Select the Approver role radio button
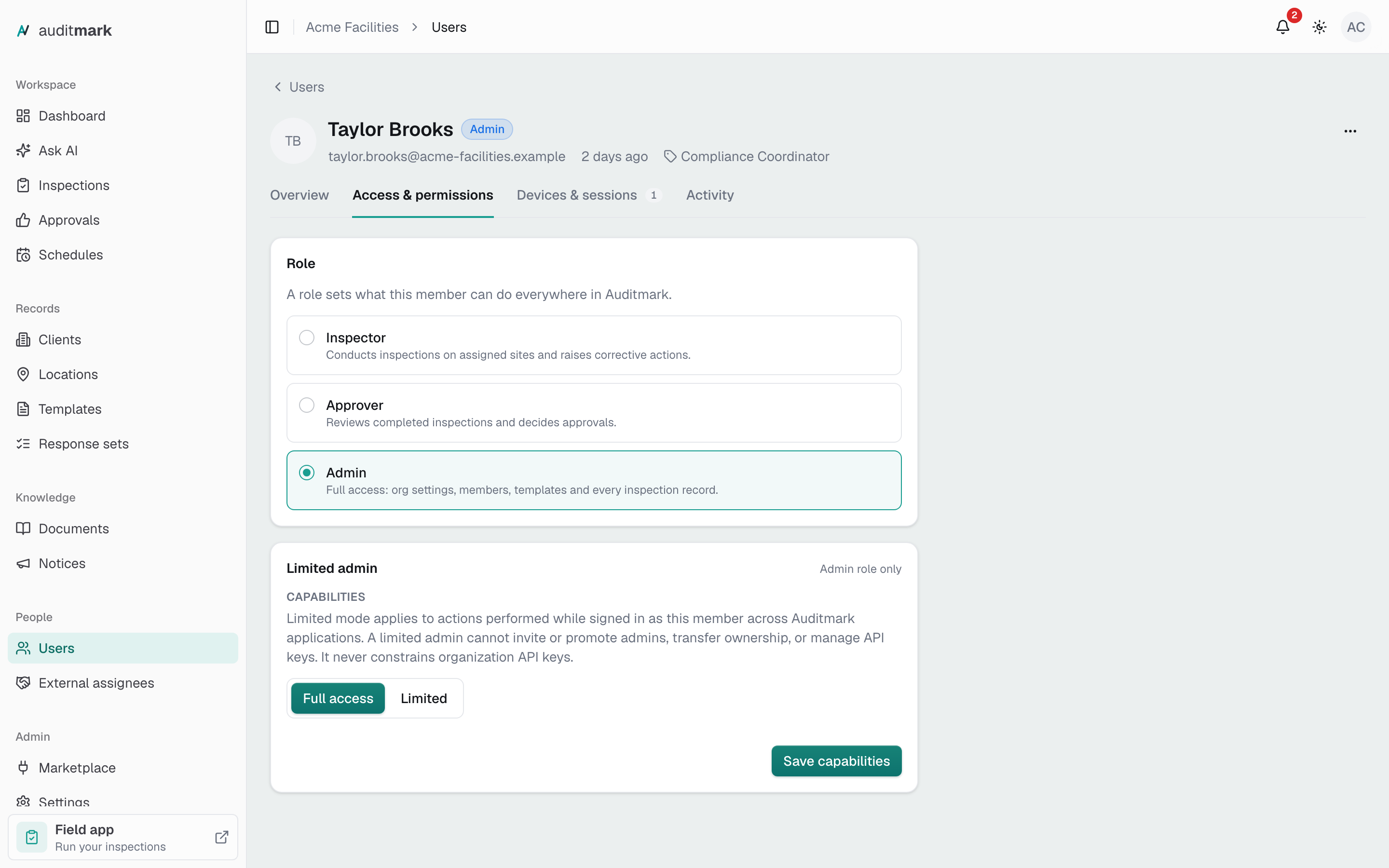 [307, 405]
